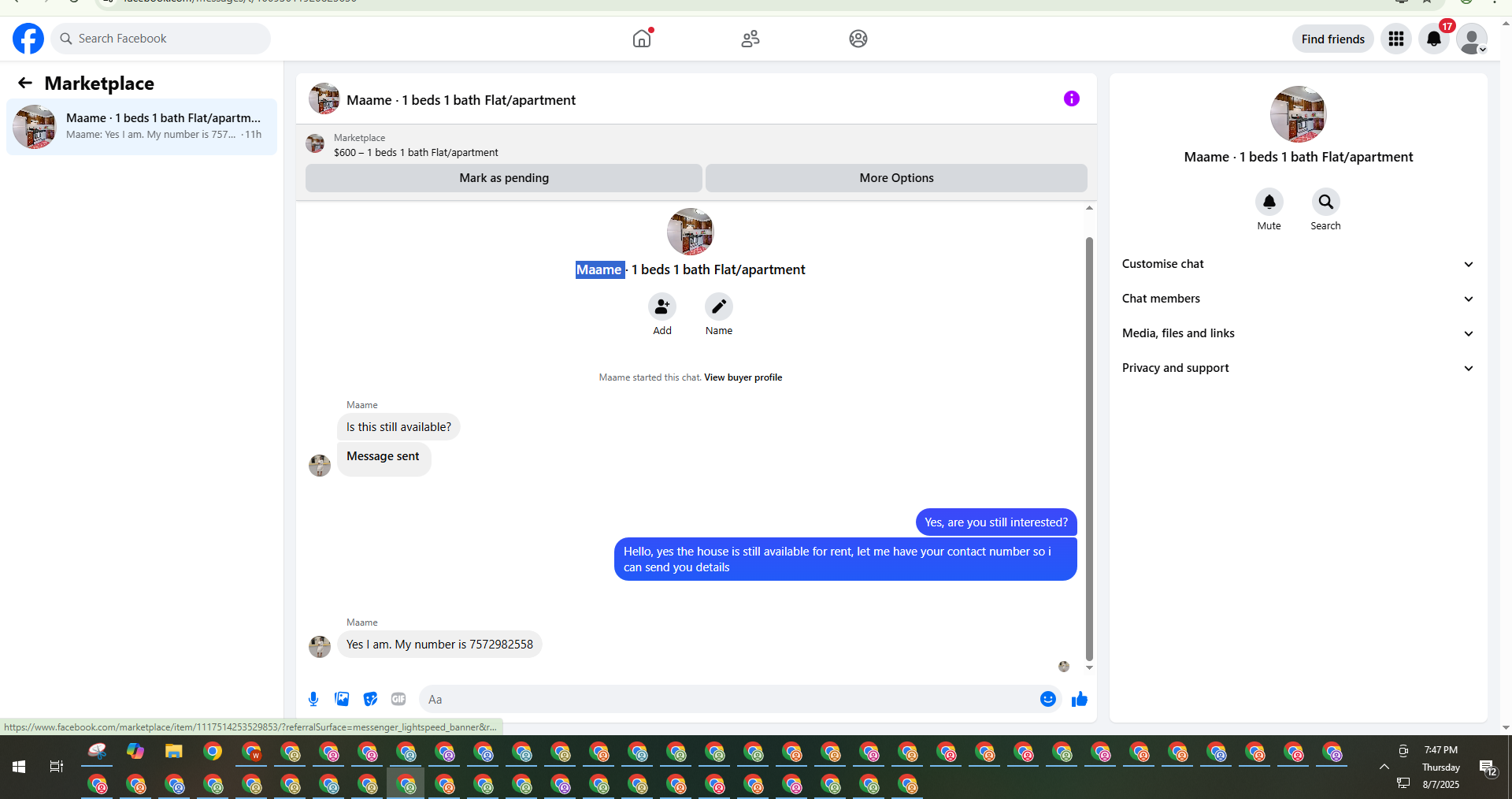Click the chat scrollbar thumb
The width and height of the screenshot is (1512, 799).
tap(1089, 448)
